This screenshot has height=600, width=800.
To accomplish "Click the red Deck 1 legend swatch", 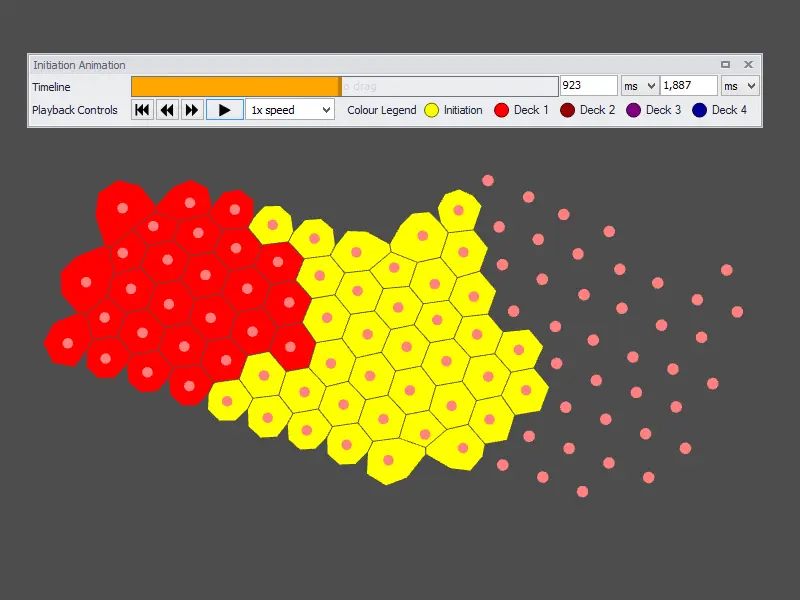I will point(502,110).
